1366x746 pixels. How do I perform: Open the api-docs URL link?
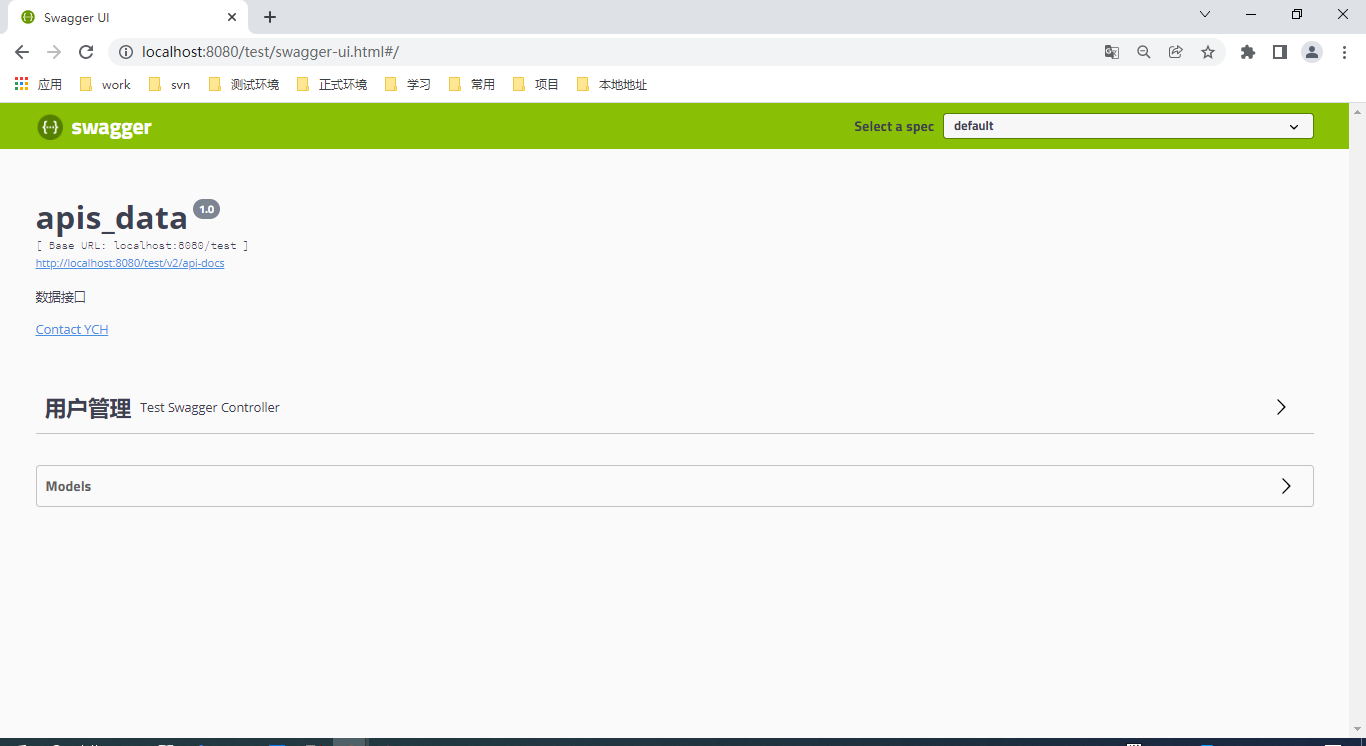click(130, 263)
